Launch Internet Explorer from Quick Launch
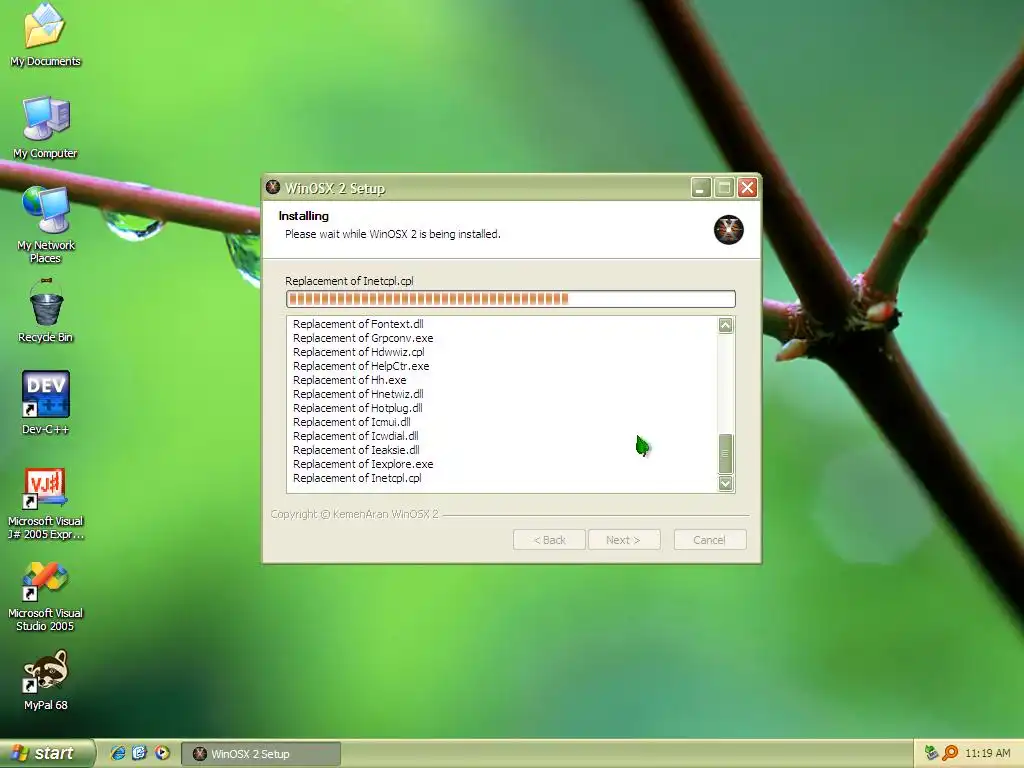 118,753
